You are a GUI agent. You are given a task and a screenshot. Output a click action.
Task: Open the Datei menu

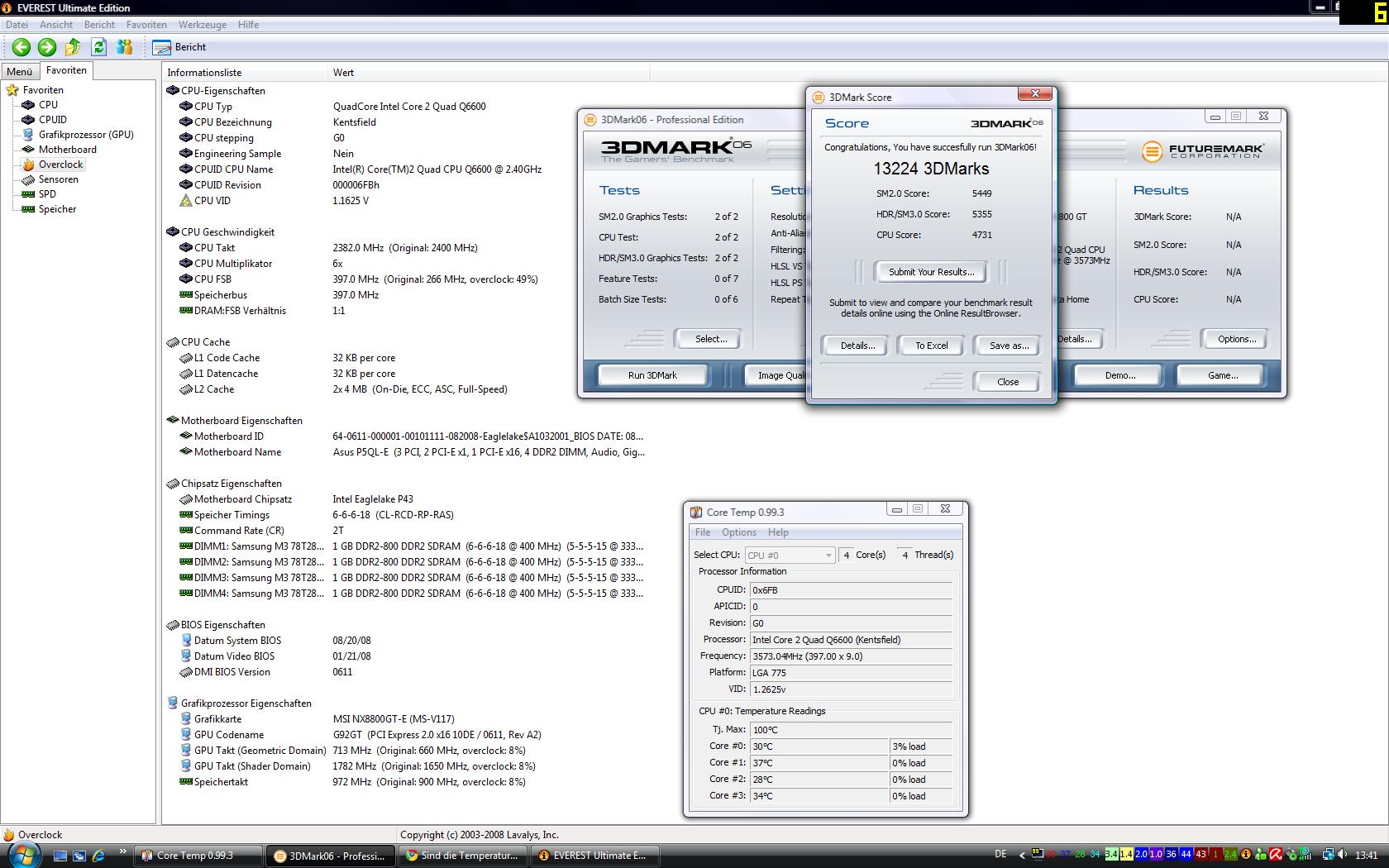17,25
